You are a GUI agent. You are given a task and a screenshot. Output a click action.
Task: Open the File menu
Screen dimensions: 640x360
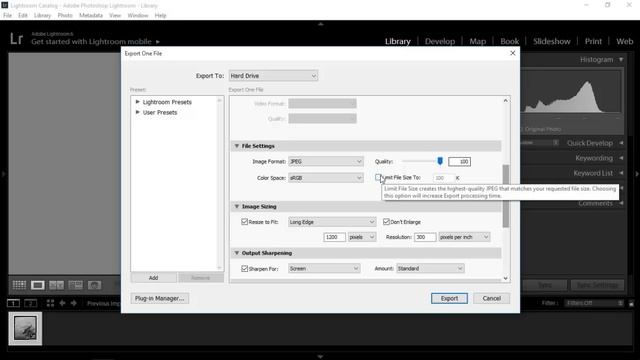point(7,16)
